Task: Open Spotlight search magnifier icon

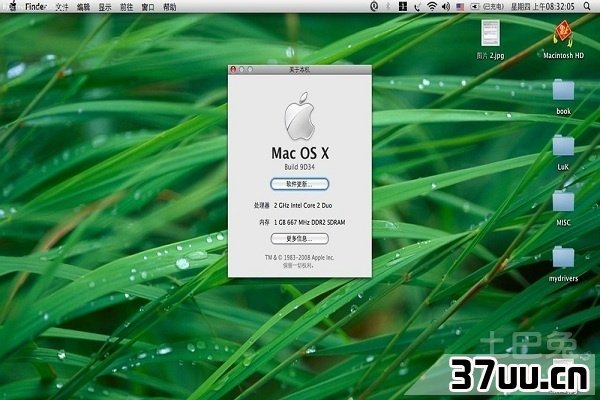Action: click(587, 6)
